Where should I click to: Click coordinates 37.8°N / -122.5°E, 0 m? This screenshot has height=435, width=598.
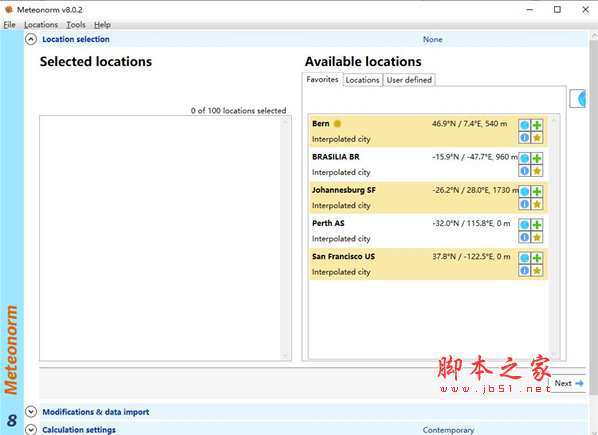point(471,257)
